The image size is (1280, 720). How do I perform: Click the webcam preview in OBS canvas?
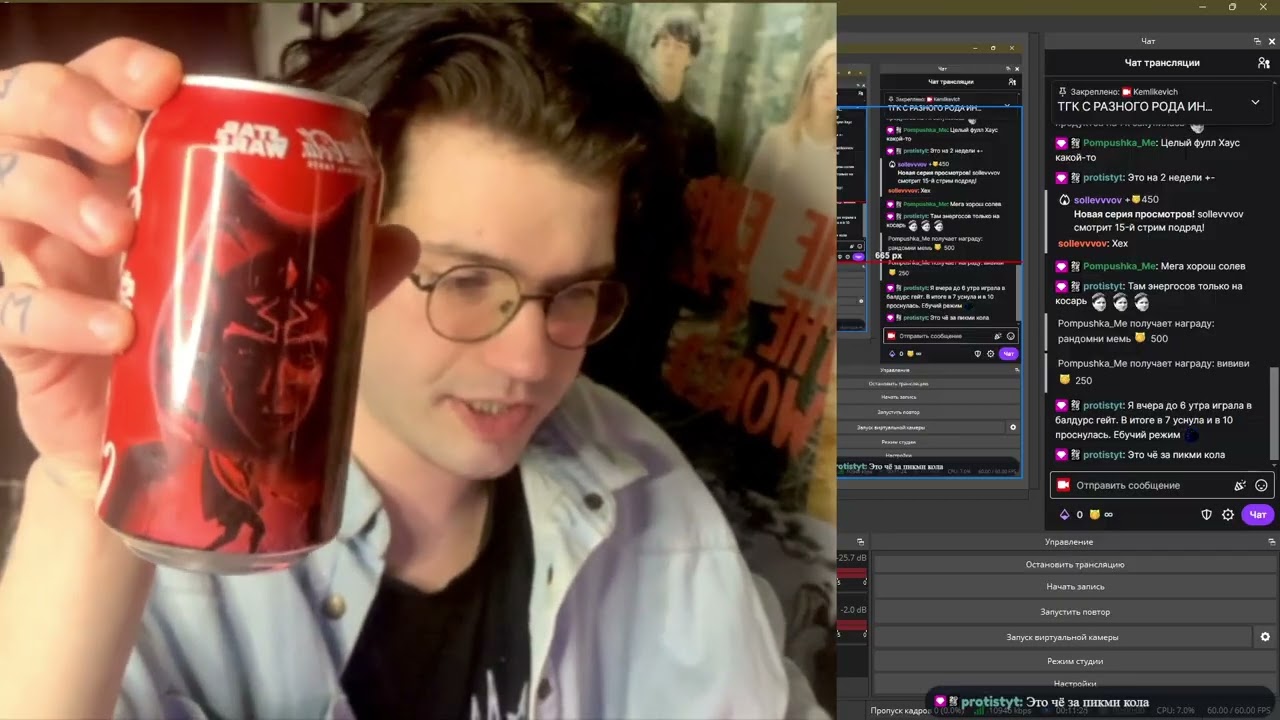coord(418,360)
